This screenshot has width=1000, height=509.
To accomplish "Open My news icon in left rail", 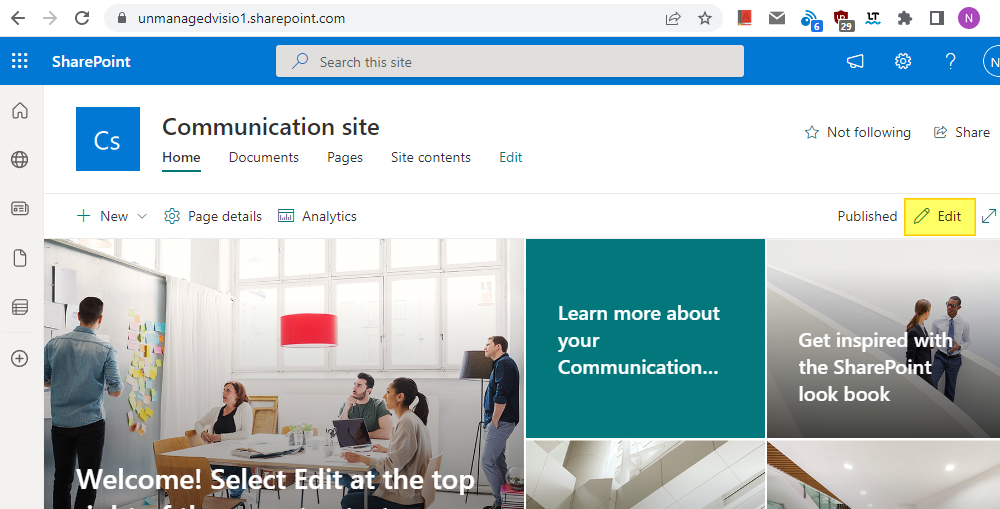I will pos(20,209).
